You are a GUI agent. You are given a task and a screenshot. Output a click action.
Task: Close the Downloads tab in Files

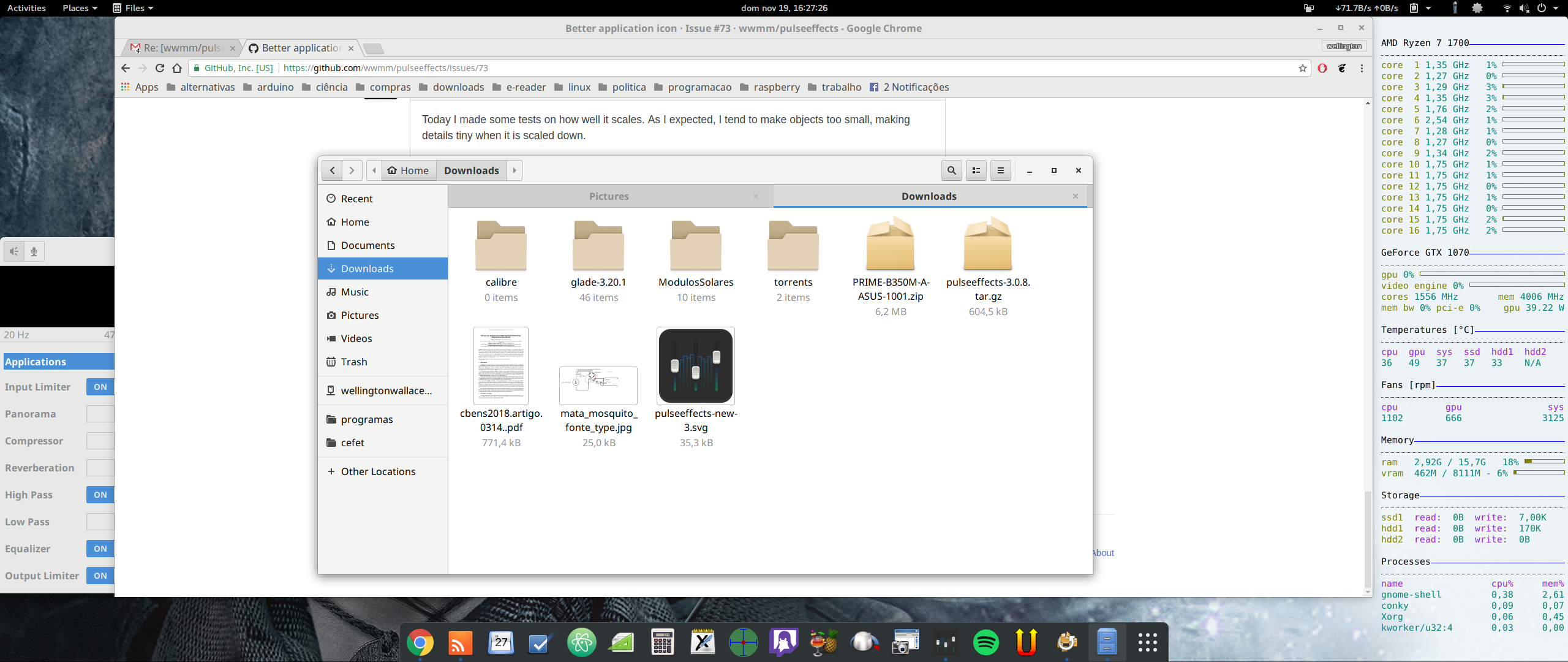(x=1076, y=196)
